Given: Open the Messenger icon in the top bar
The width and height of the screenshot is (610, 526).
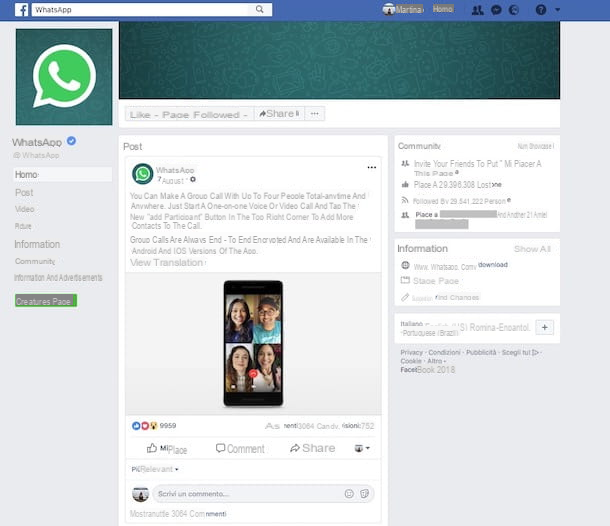Looking at the screenshot, I should click(x=496, y=10).
